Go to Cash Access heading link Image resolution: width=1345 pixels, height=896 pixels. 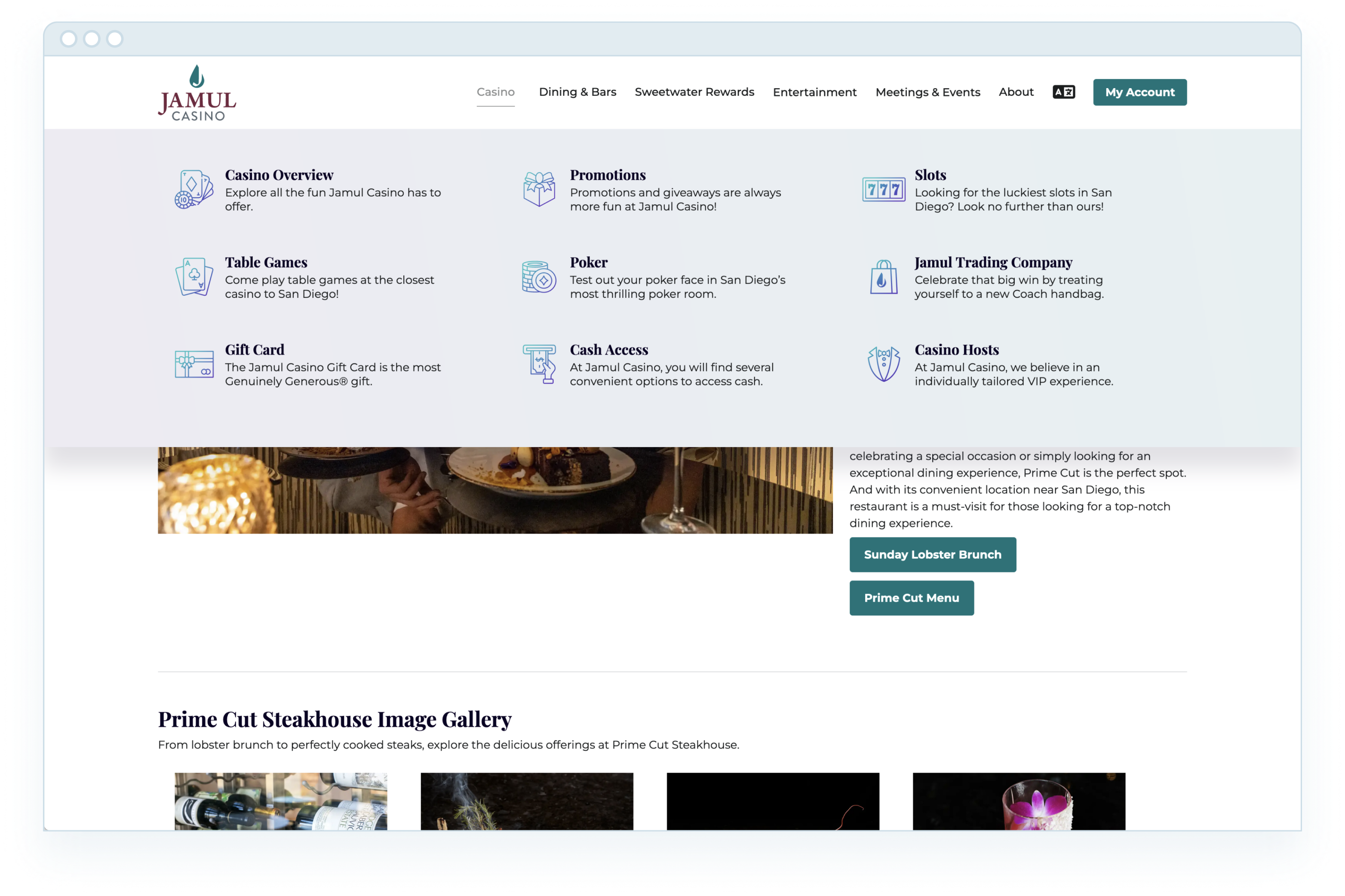(608, 350)
